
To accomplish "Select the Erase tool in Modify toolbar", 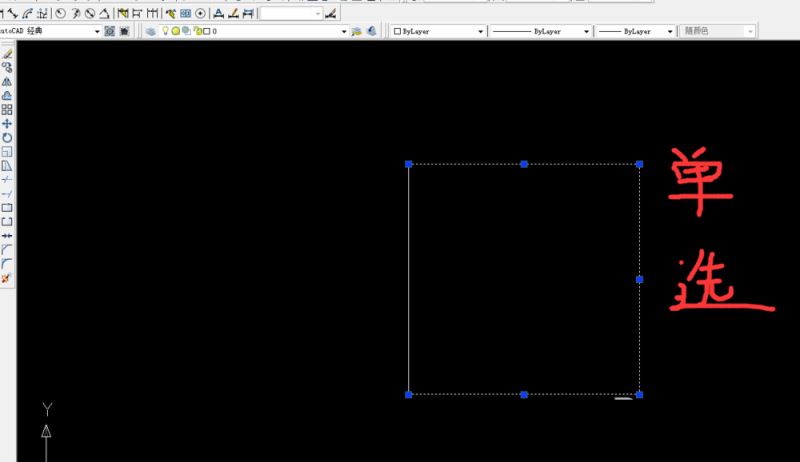I will pyautogui.click(x=7, y=54).
